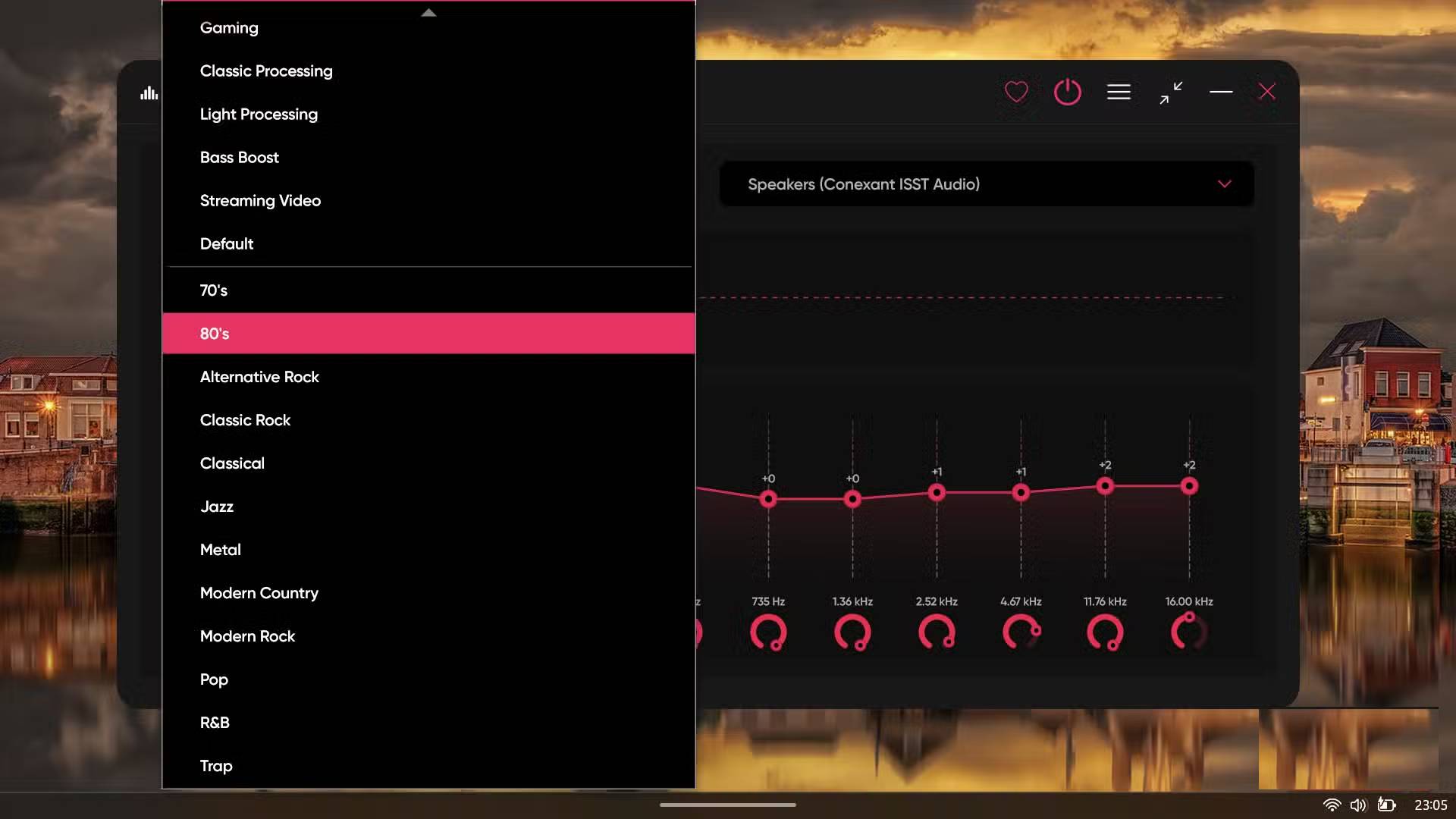Click the 735 Hz band knob
1456x819 pixels.
click(x=768, y=632)
